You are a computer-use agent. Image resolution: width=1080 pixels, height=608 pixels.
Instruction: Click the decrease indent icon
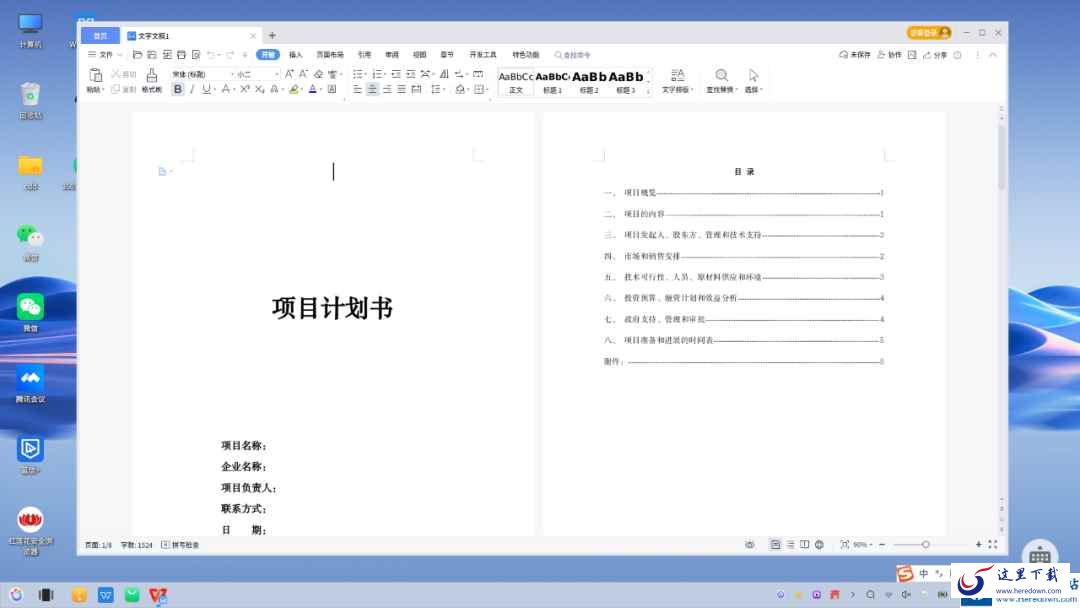[x=396, y=74]
